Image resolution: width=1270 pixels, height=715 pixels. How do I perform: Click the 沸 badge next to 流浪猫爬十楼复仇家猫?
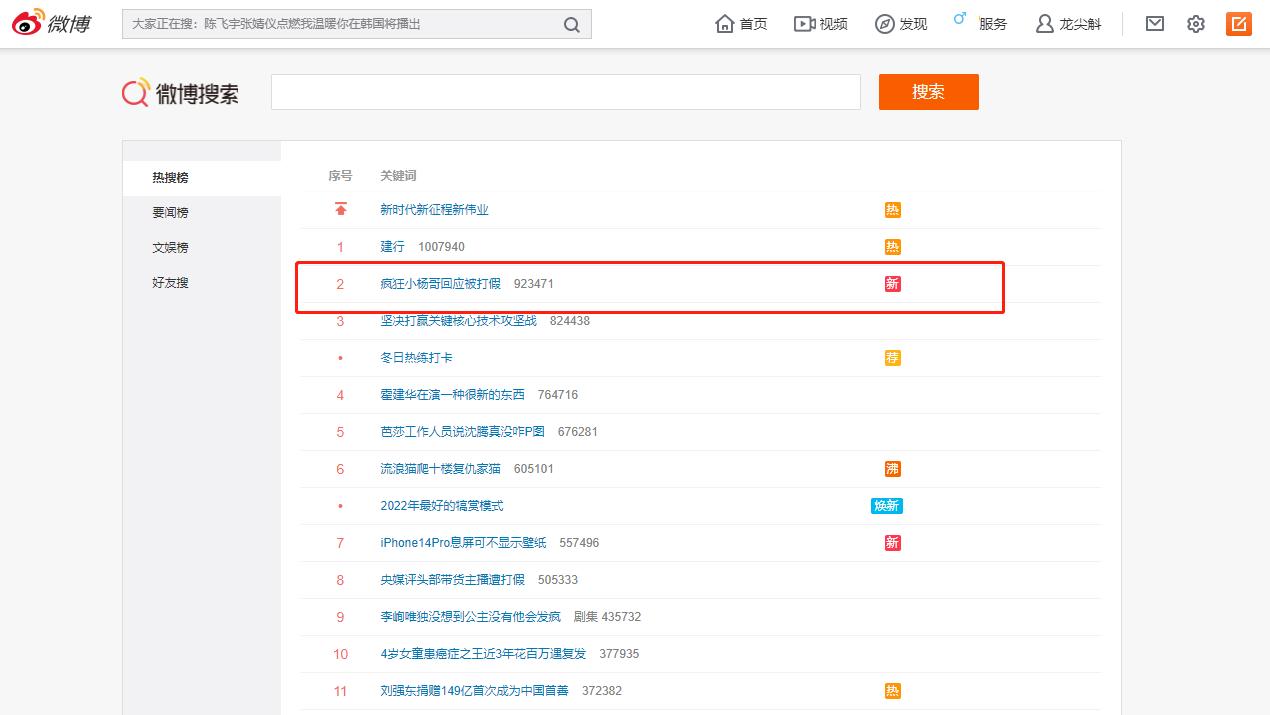coord(893,468)
